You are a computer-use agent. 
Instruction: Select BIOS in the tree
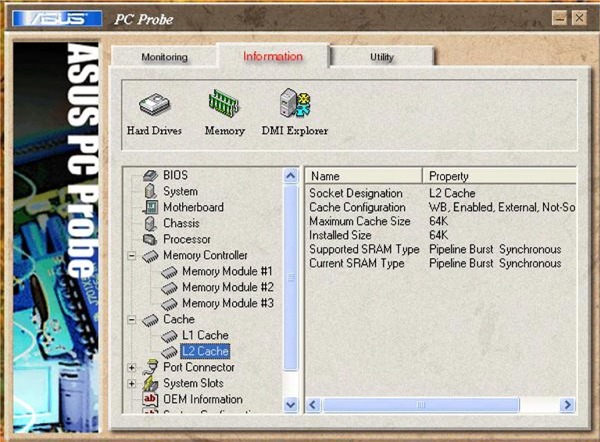tap(175, 175)
